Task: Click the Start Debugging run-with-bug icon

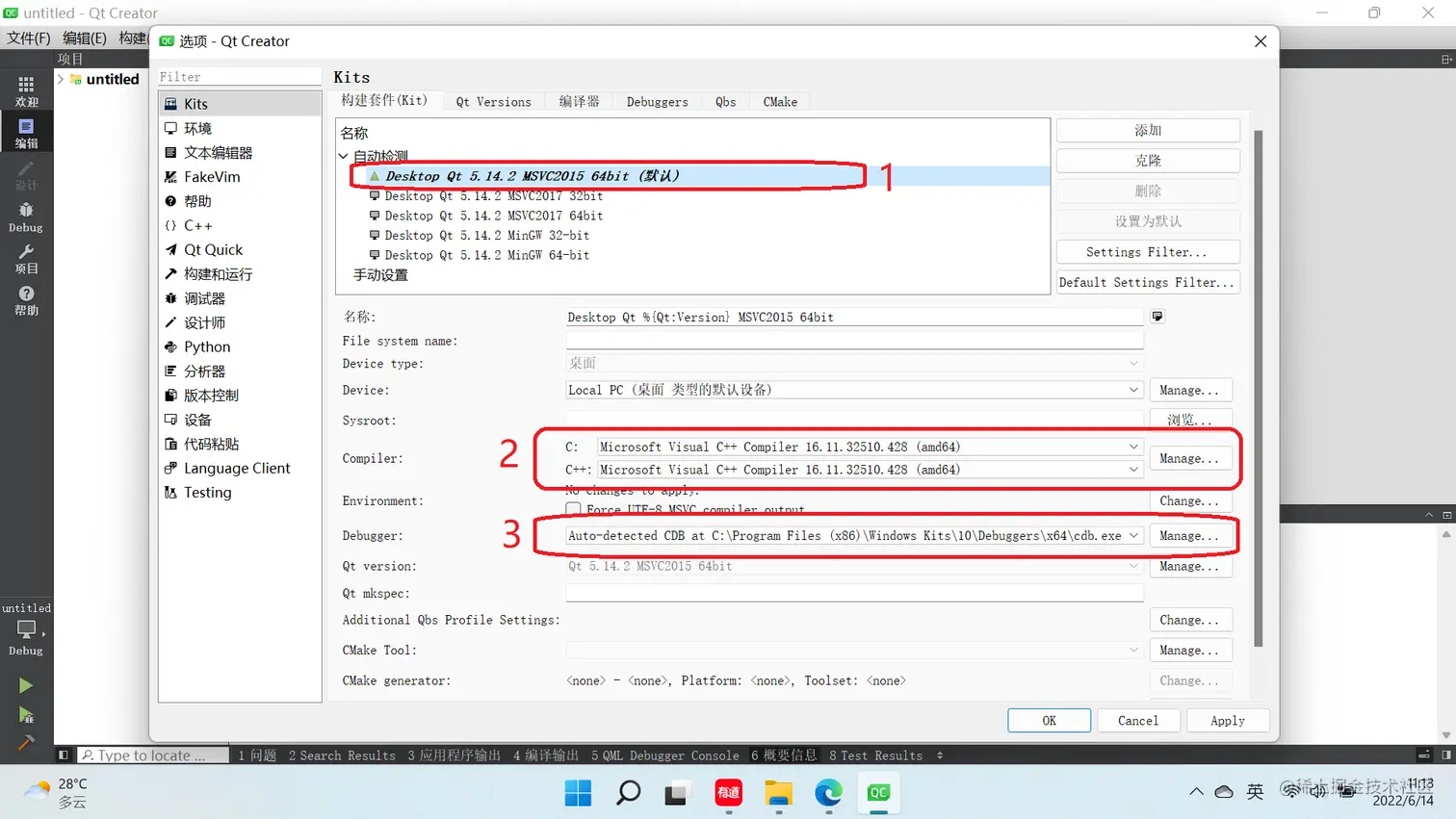Action: point(26,714)
